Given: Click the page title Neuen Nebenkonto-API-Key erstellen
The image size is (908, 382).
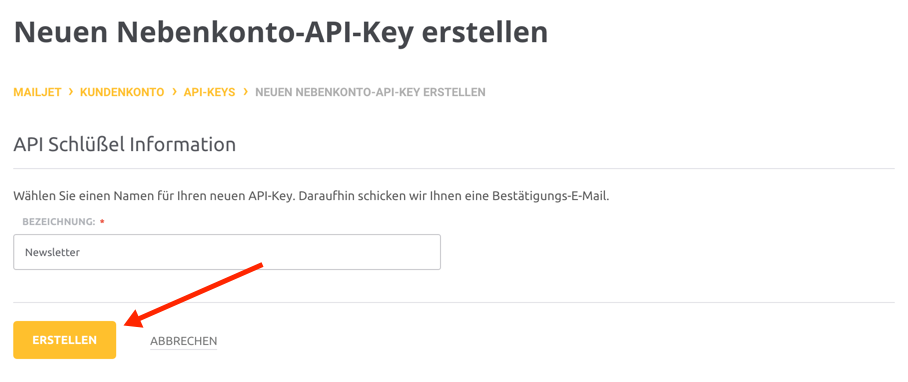Looking at the screenshot, I should point(280,32).
